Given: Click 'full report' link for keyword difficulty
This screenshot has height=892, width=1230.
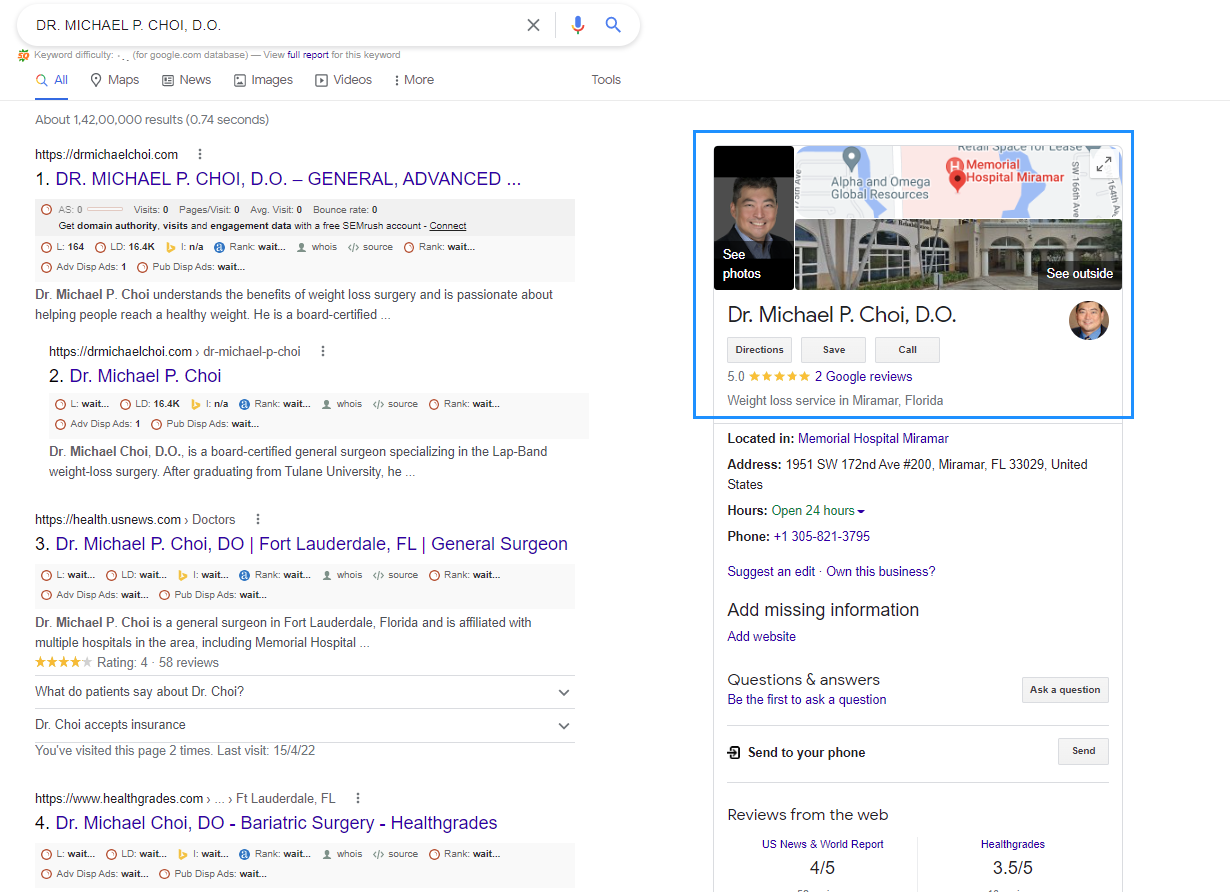Looking at the screenshot, I should pos(308,55).
